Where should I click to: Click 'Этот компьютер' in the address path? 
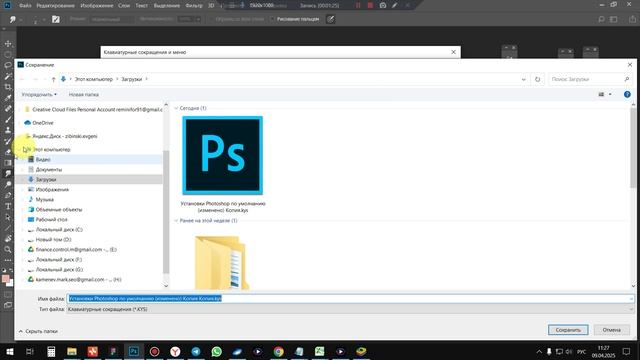pos(93,79)
